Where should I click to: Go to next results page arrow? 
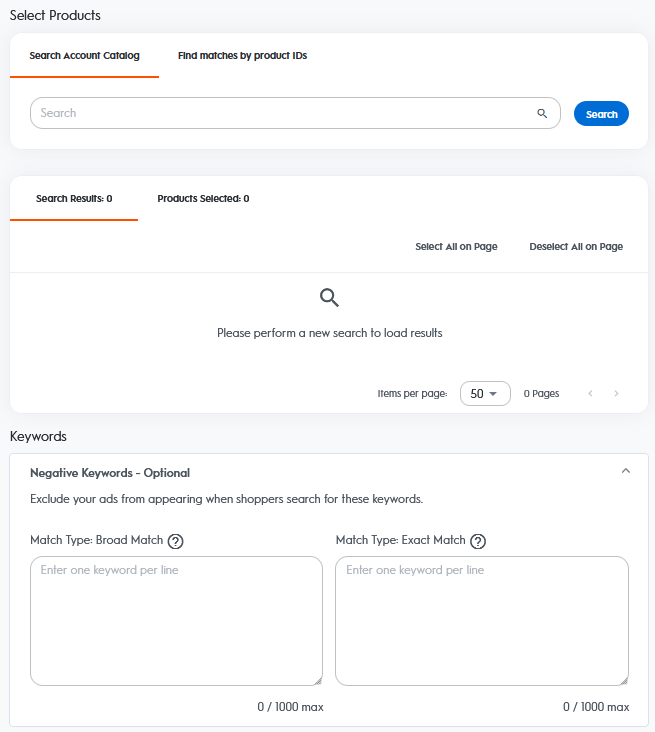click(616, 394)
